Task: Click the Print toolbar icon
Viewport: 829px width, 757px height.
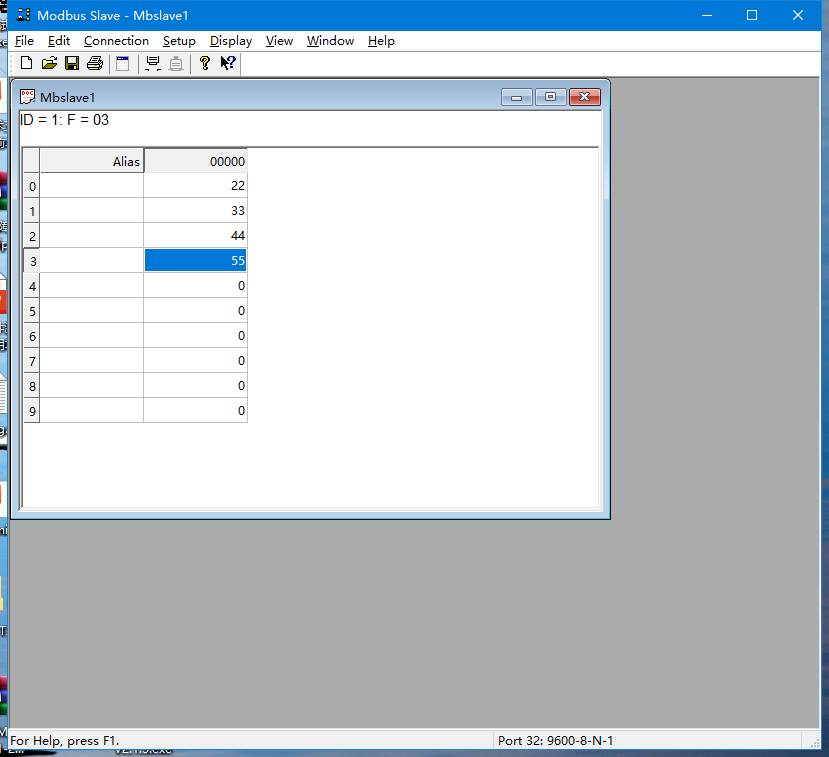Action: [95, 64]
